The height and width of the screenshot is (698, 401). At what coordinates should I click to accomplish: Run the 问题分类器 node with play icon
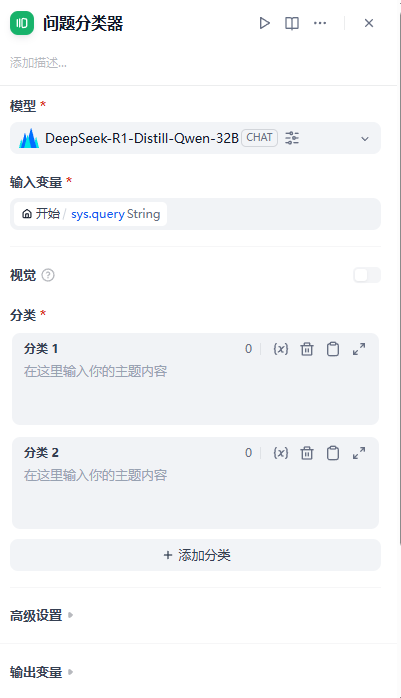click(264, 23)
